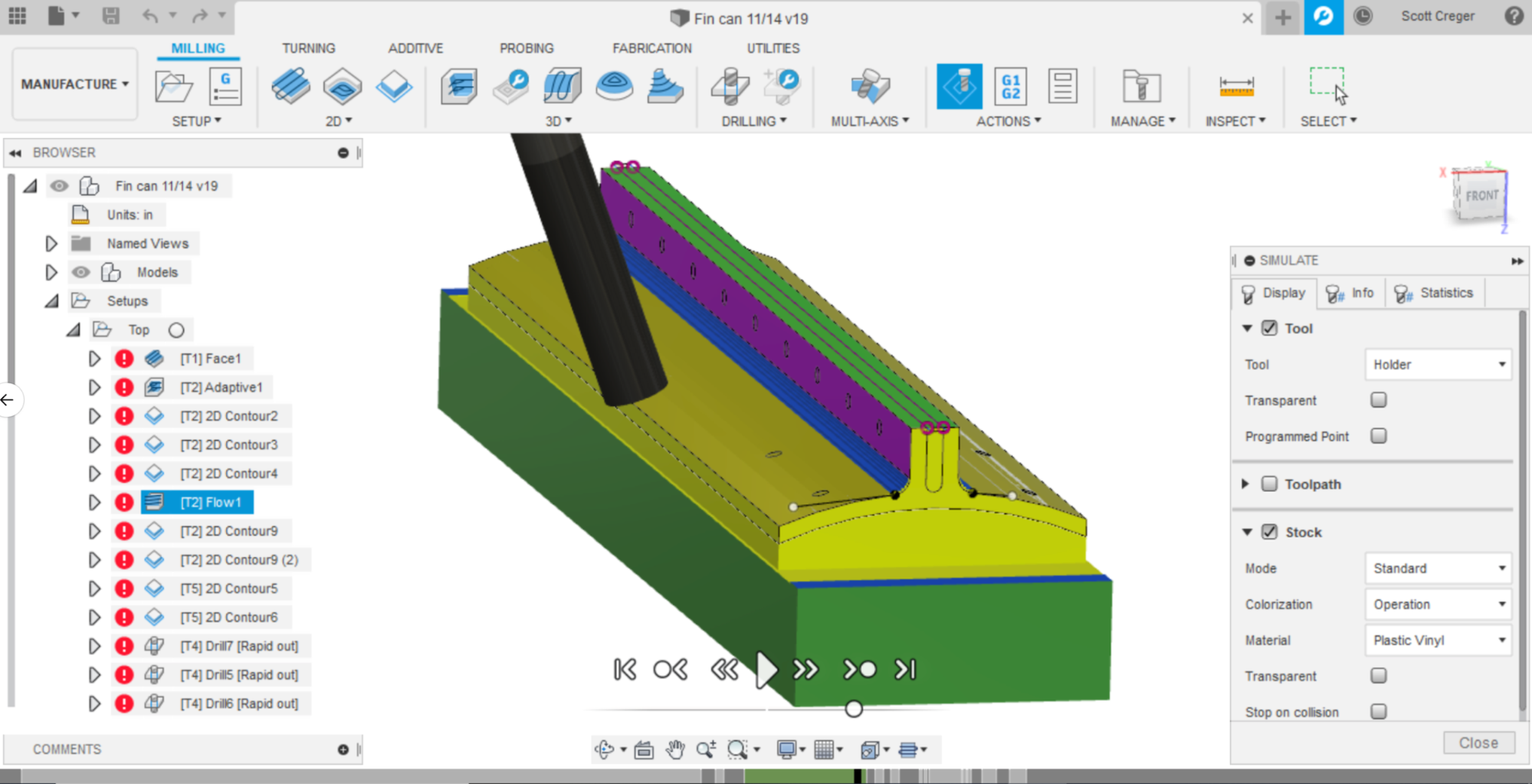Open the Statistics tab in Simulate

[x=1435, y=293]
